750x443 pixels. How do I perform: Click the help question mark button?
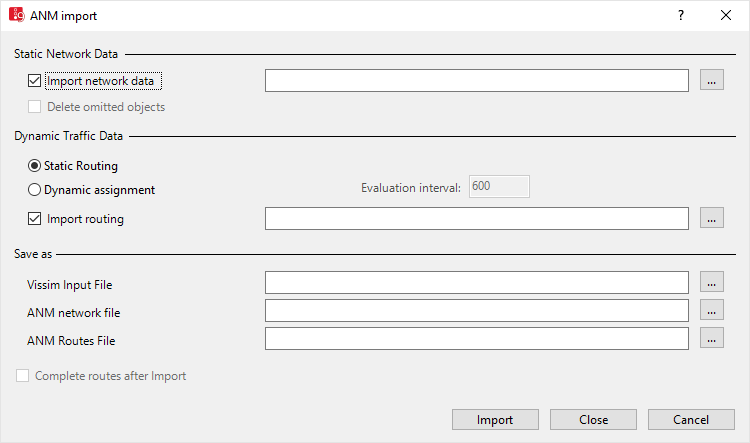[680, 15]
